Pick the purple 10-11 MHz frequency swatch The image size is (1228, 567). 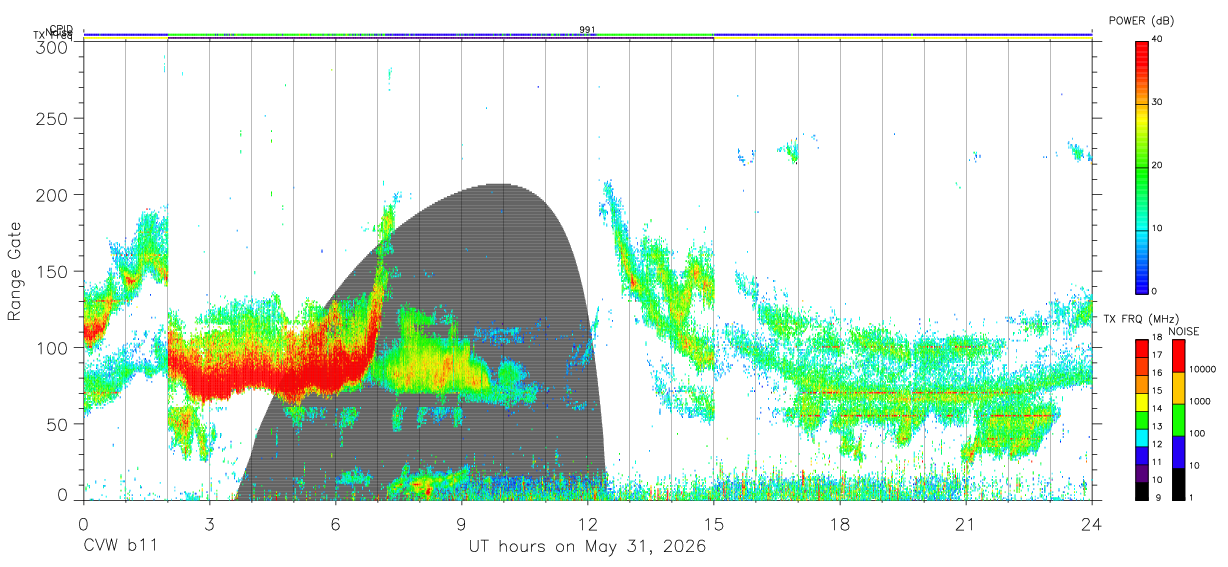(x=1141, y=473)
